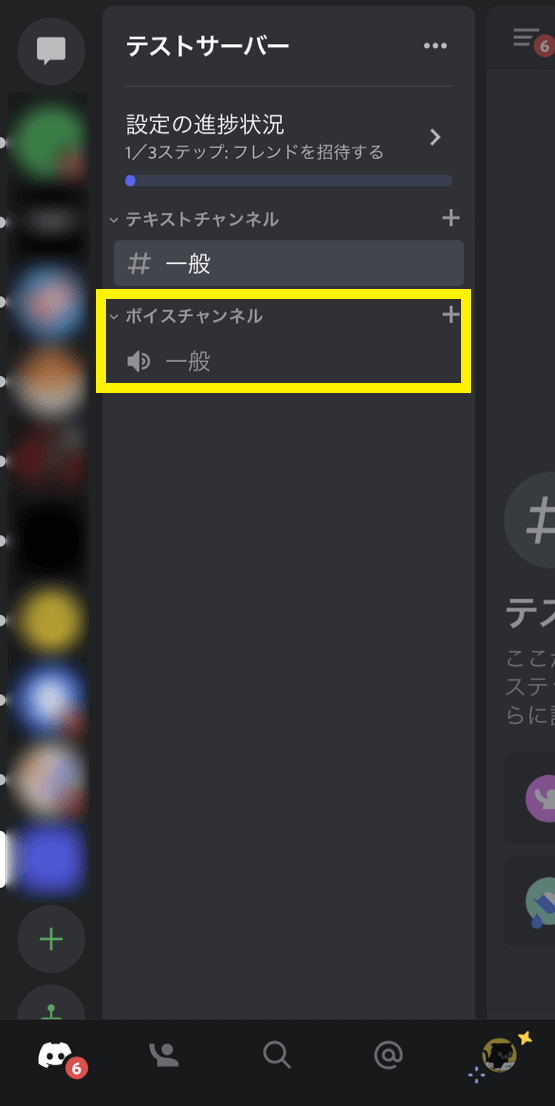This screenshot has width=555, height=1106.
Task: Open friends tab in bottom bar
Action: [x=164, y=1055]
